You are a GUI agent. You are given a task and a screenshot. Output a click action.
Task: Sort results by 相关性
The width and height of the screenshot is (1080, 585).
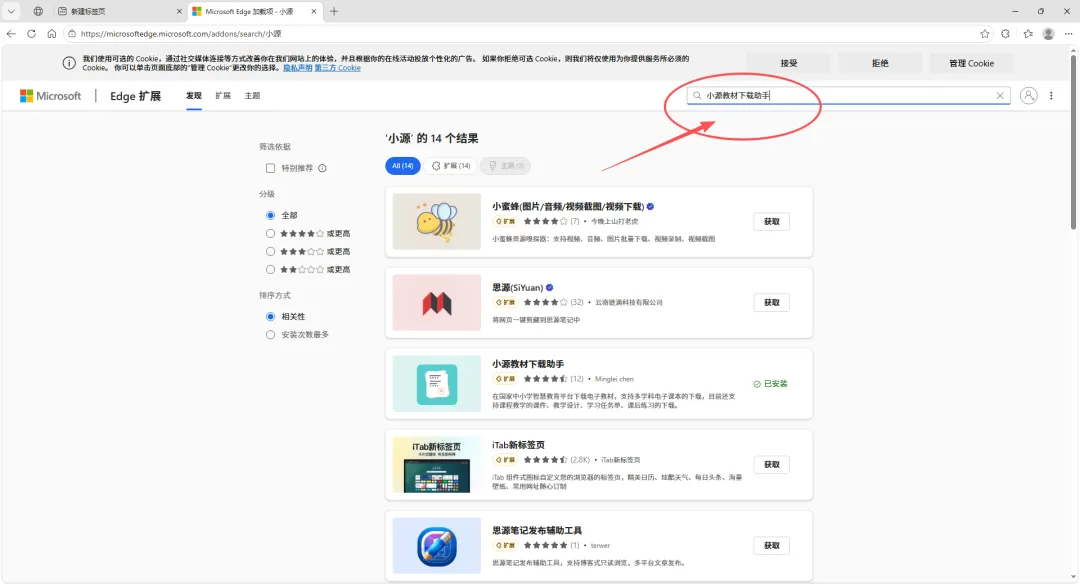click(270, 317)
